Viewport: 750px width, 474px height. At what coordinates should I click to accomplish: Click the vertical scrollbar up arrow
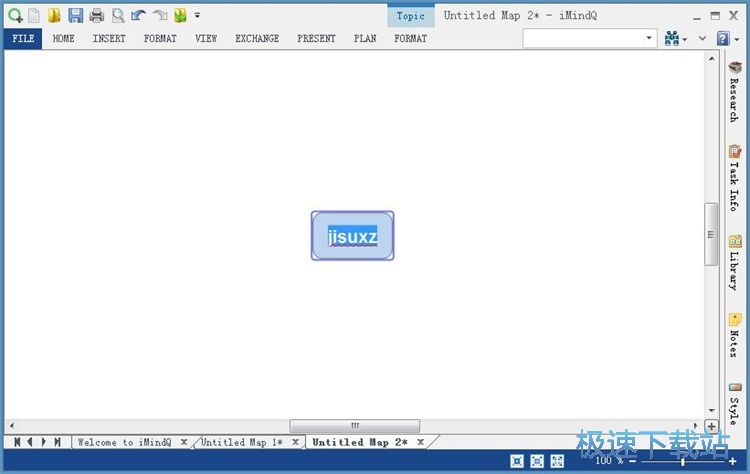click(711, 59)
